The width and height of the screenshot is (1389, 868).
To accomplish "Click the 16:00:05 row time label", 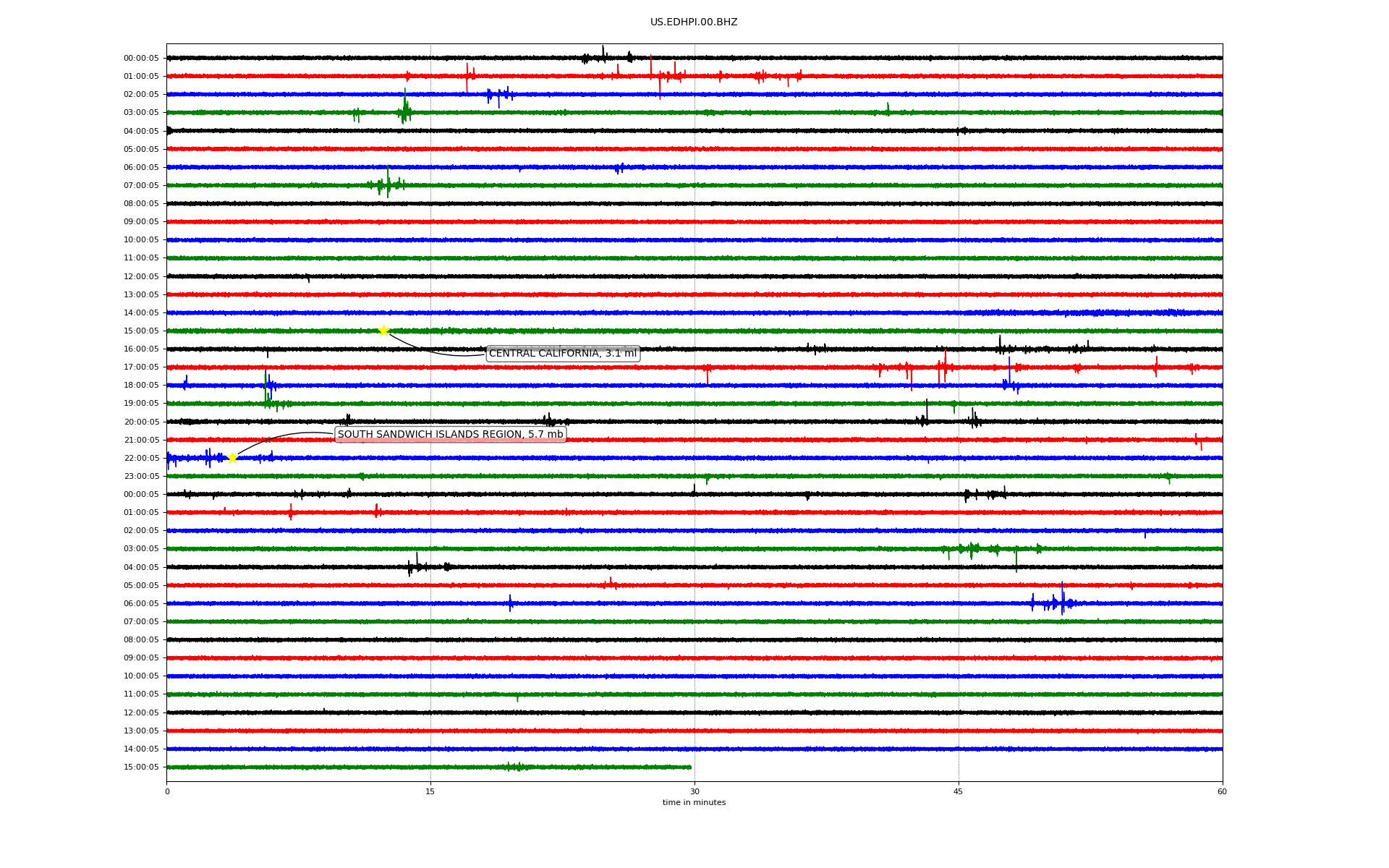I will [x=141, y=349].
